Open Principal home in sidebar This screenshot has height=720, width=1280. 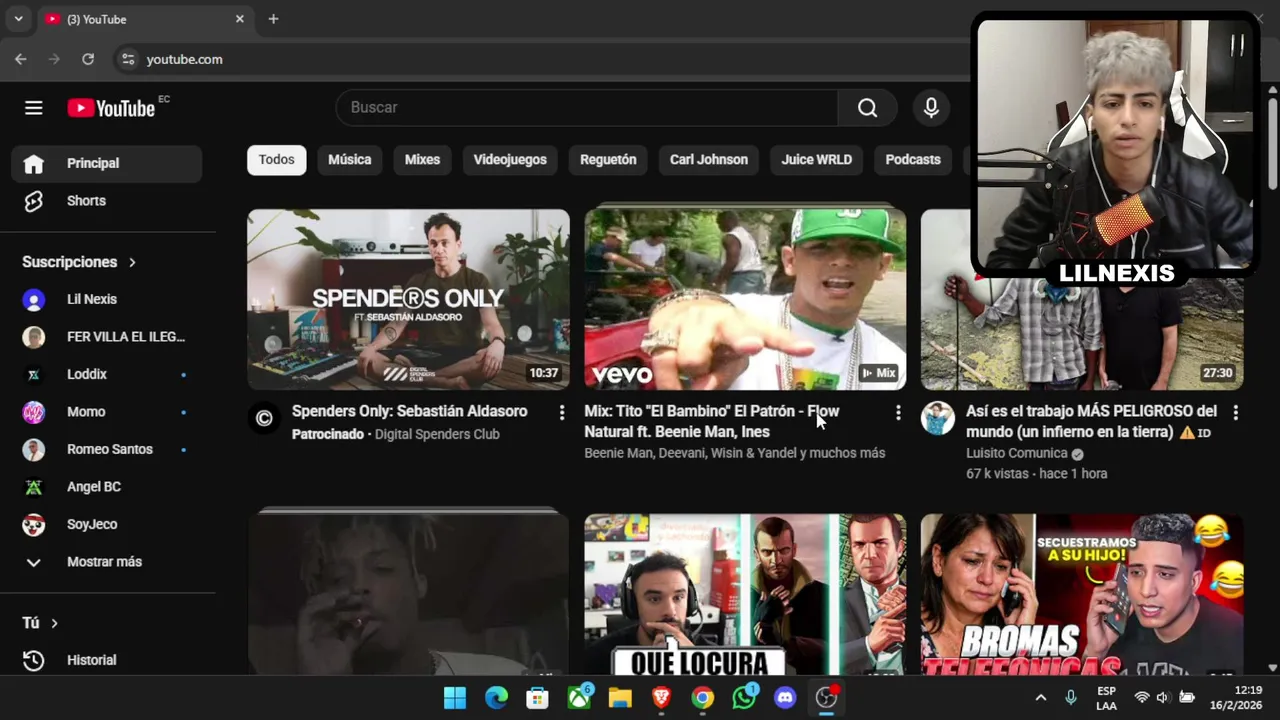pos(106,163)
